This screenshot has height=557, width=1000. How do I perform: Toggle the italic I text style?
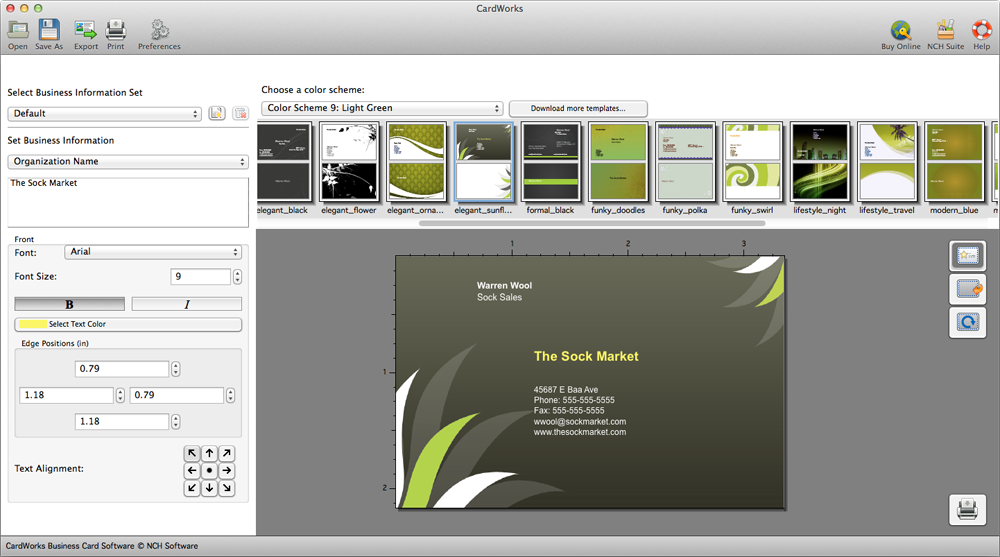point(187,304)
